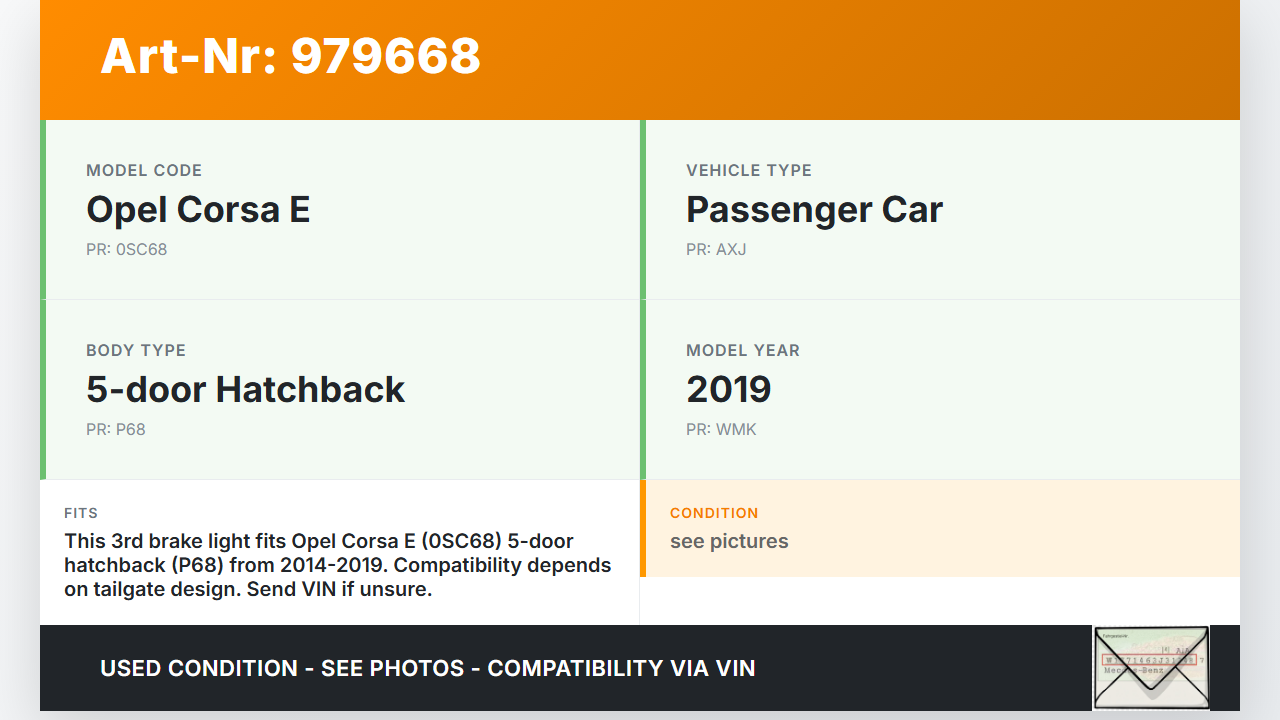
Task: Click the MODEL CODE label
Action: pos(144,171)
